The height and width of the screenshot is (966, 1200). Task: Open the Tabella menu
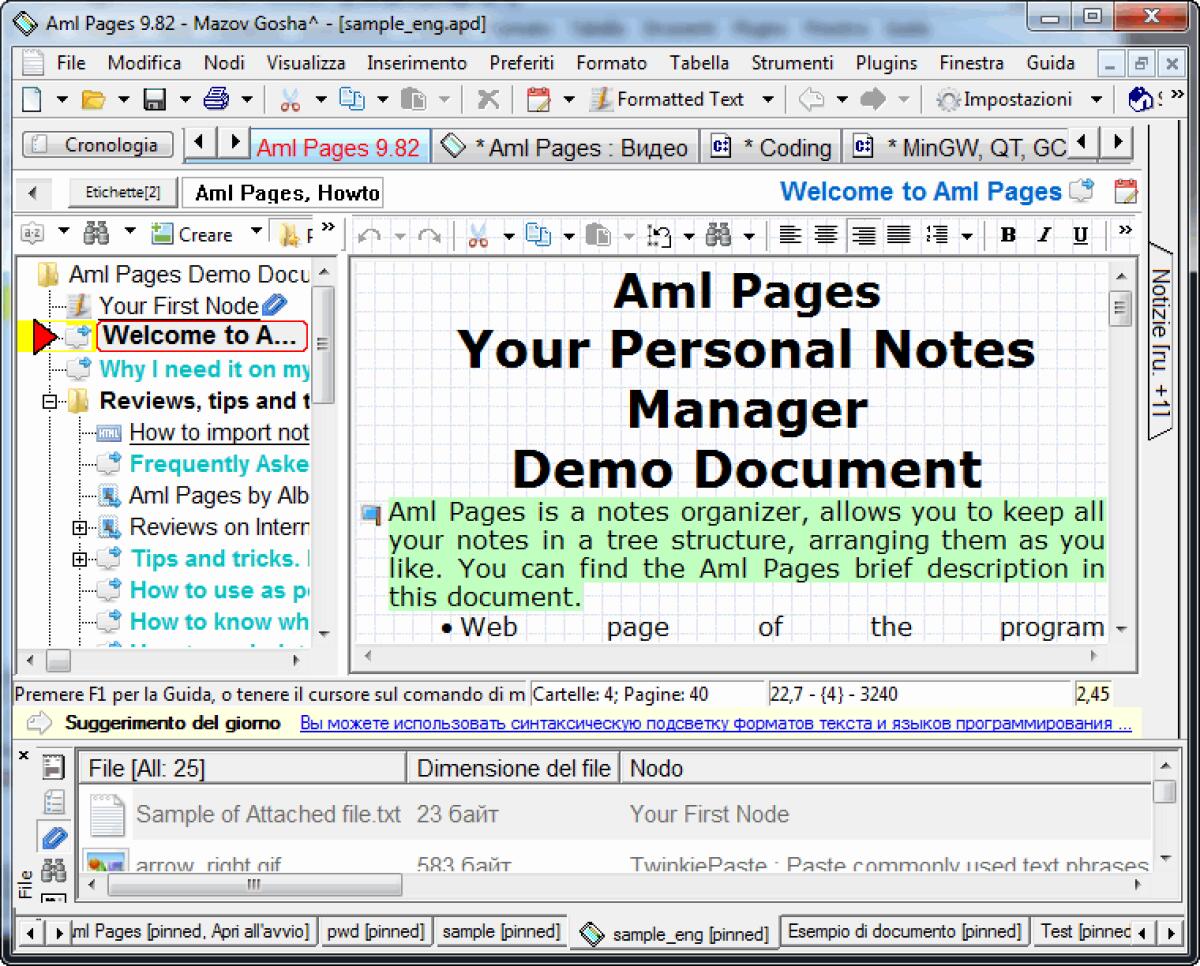tap(699, 62)
